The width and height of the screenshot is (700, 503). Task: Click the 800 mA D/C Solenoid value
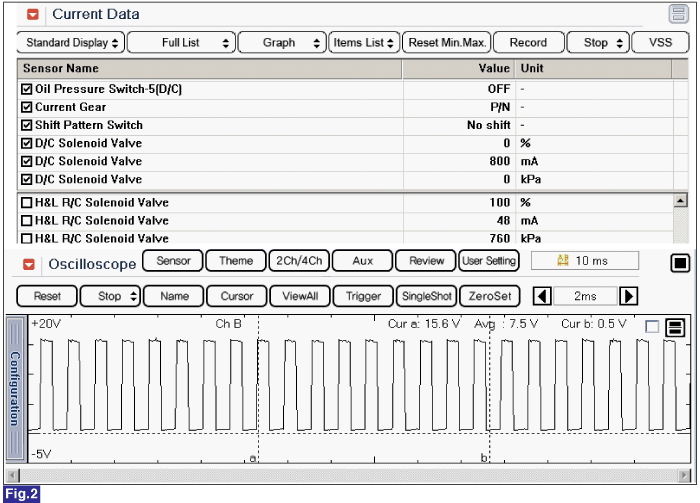499,161
